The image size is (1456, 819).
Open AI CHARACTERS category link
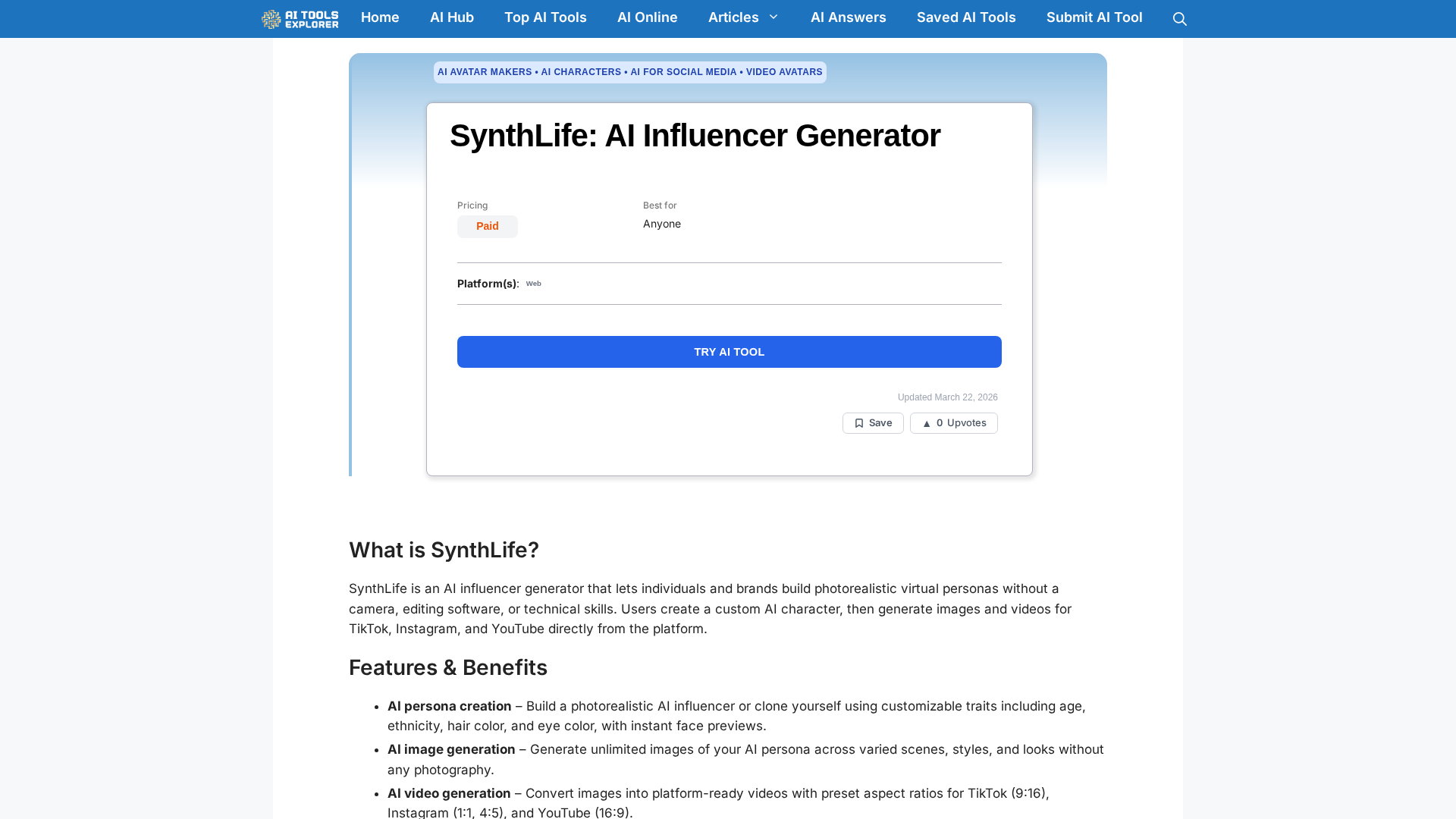coord(581,72)
